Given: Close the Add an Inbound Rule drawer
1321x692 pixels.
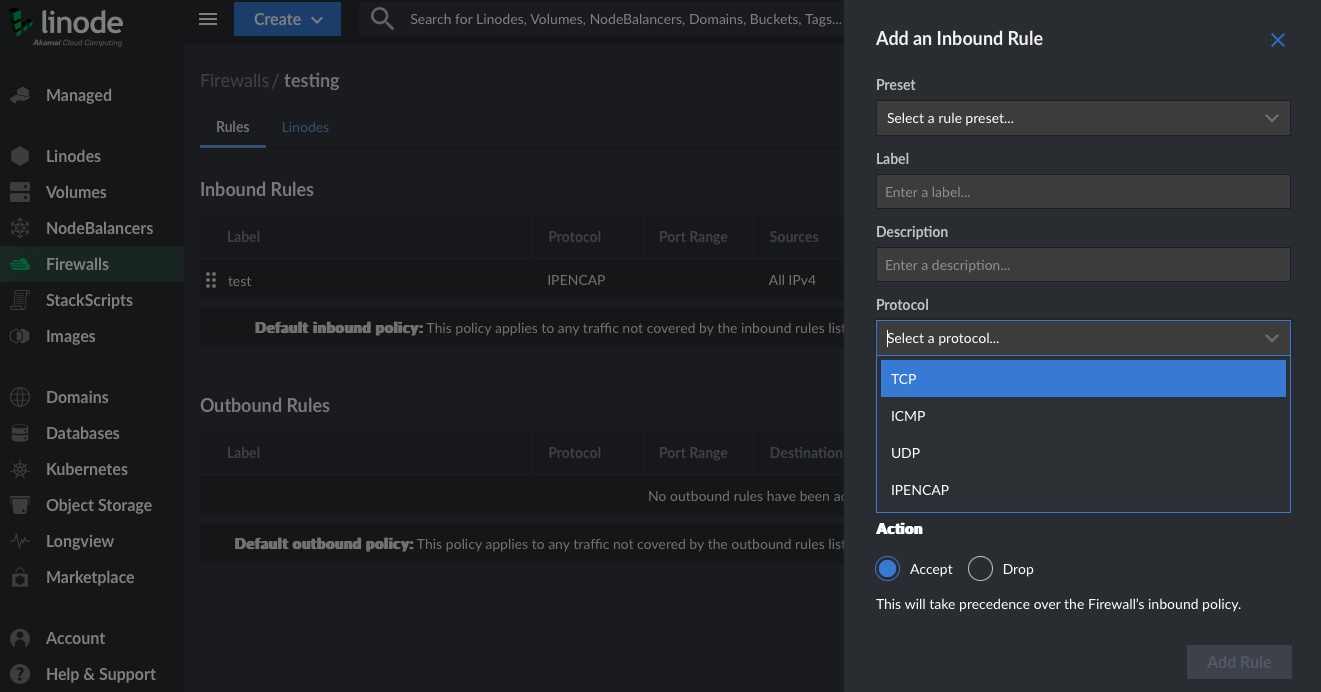Looking at the screenshot, I should point(1277,40).
